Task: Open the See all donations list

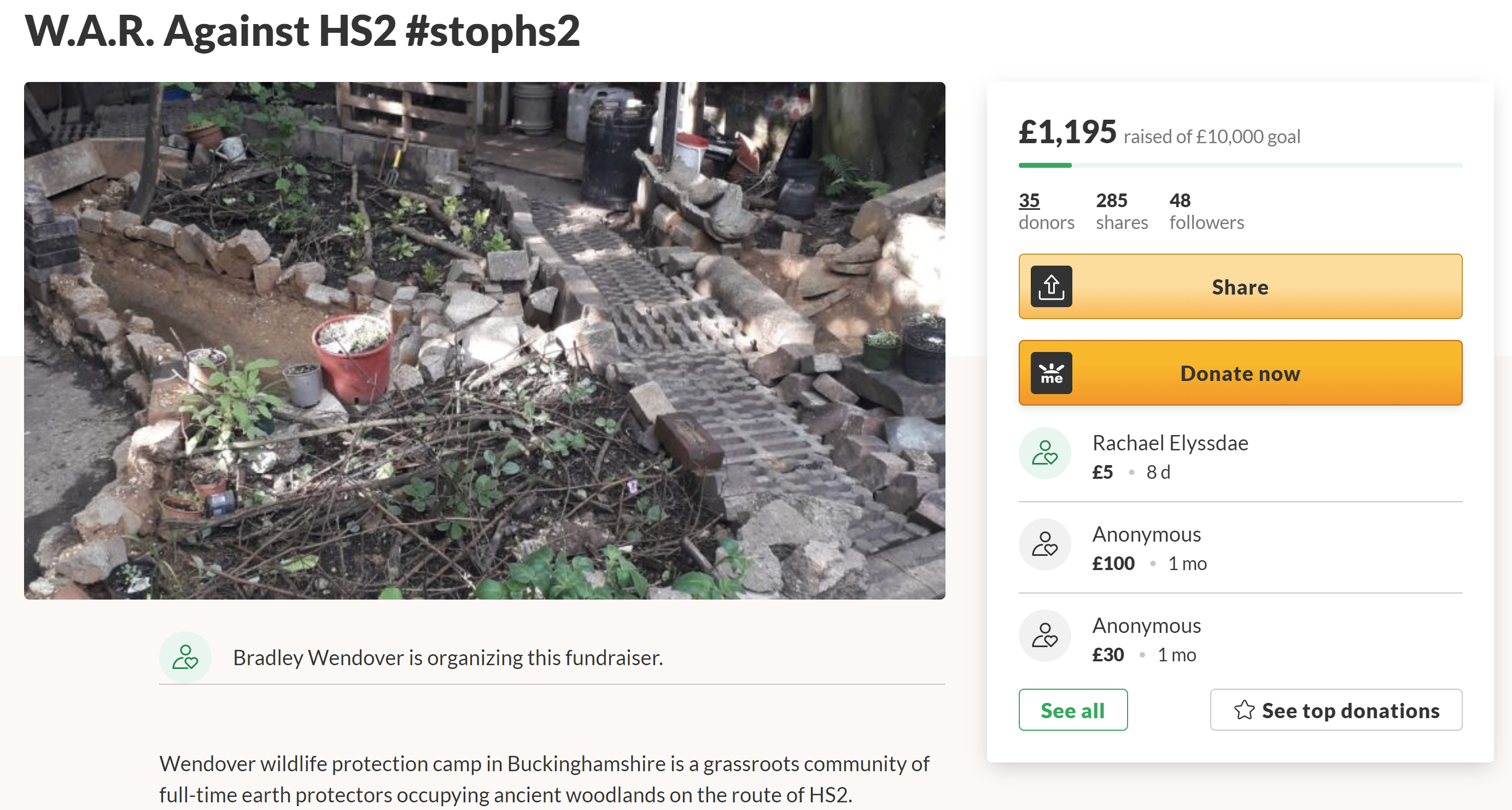Action: coord(1072,711)
